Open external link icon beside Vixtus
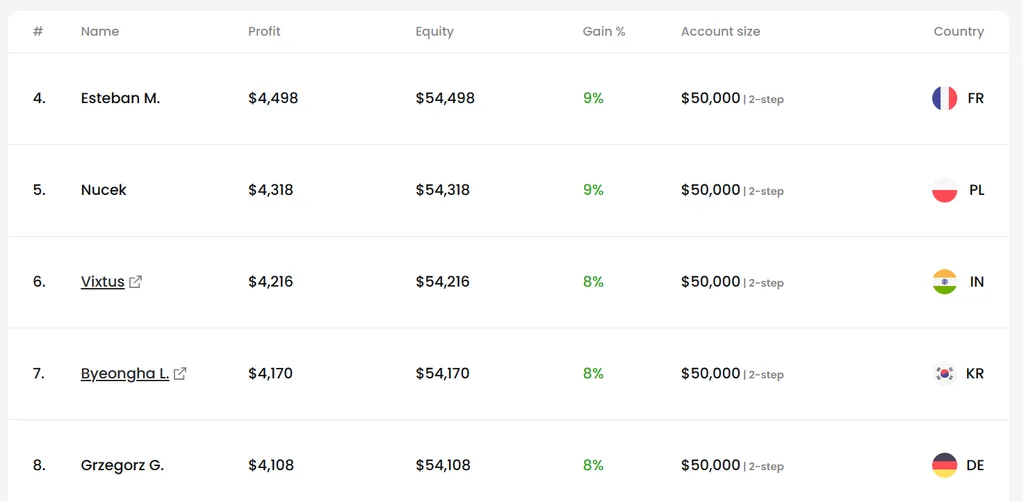This screenshot has height=501, width=1024. pyautogui.click(x=136, y=282)
